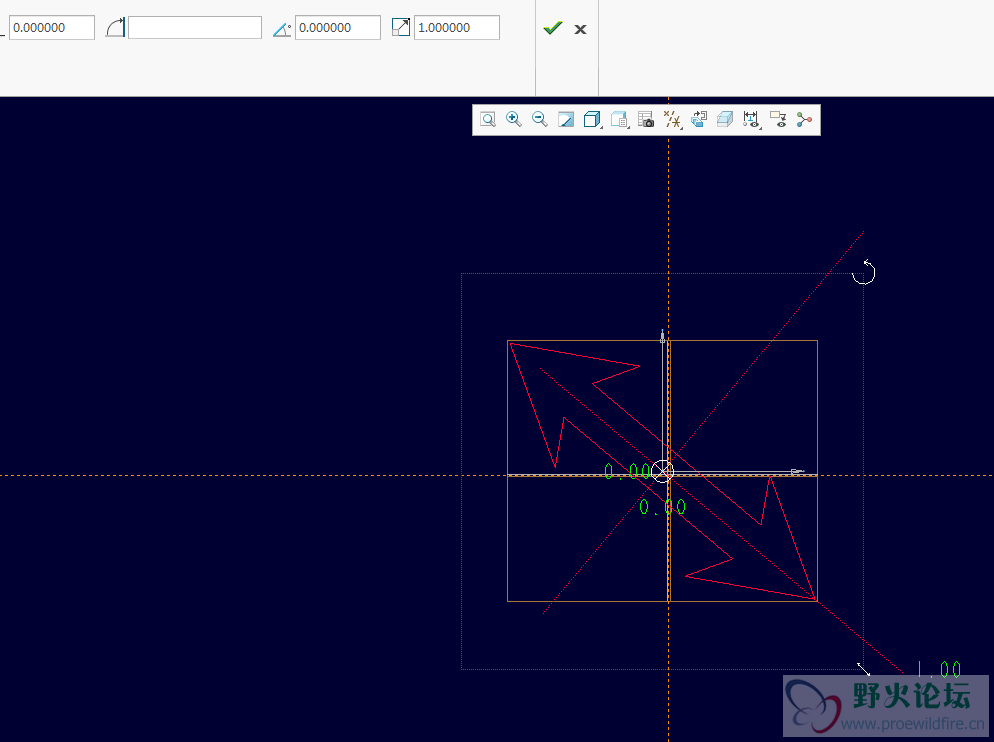This screenshot has height=742, width=994.
Task: Open the saved orientations dropdown
Action: click(x=619, y=120)
